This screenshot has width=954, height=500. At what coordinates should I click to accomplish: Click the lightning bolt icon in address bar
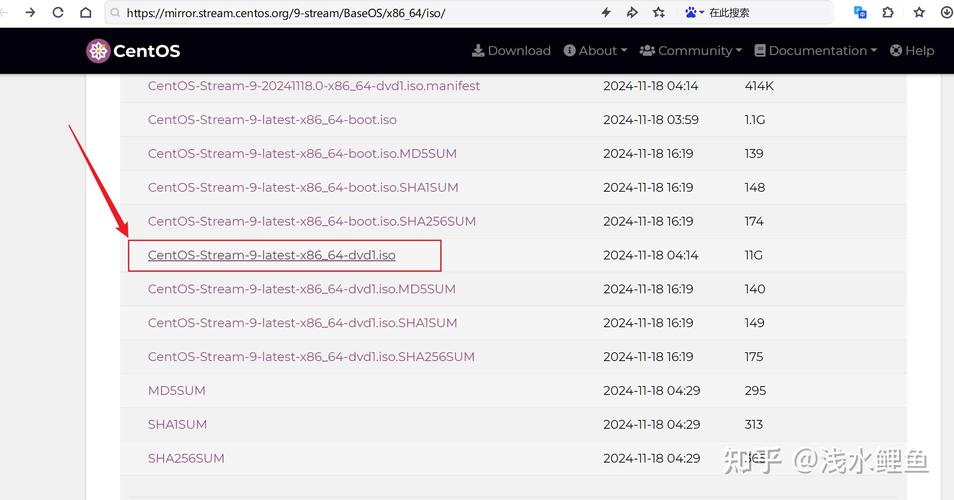pos(606,12)
